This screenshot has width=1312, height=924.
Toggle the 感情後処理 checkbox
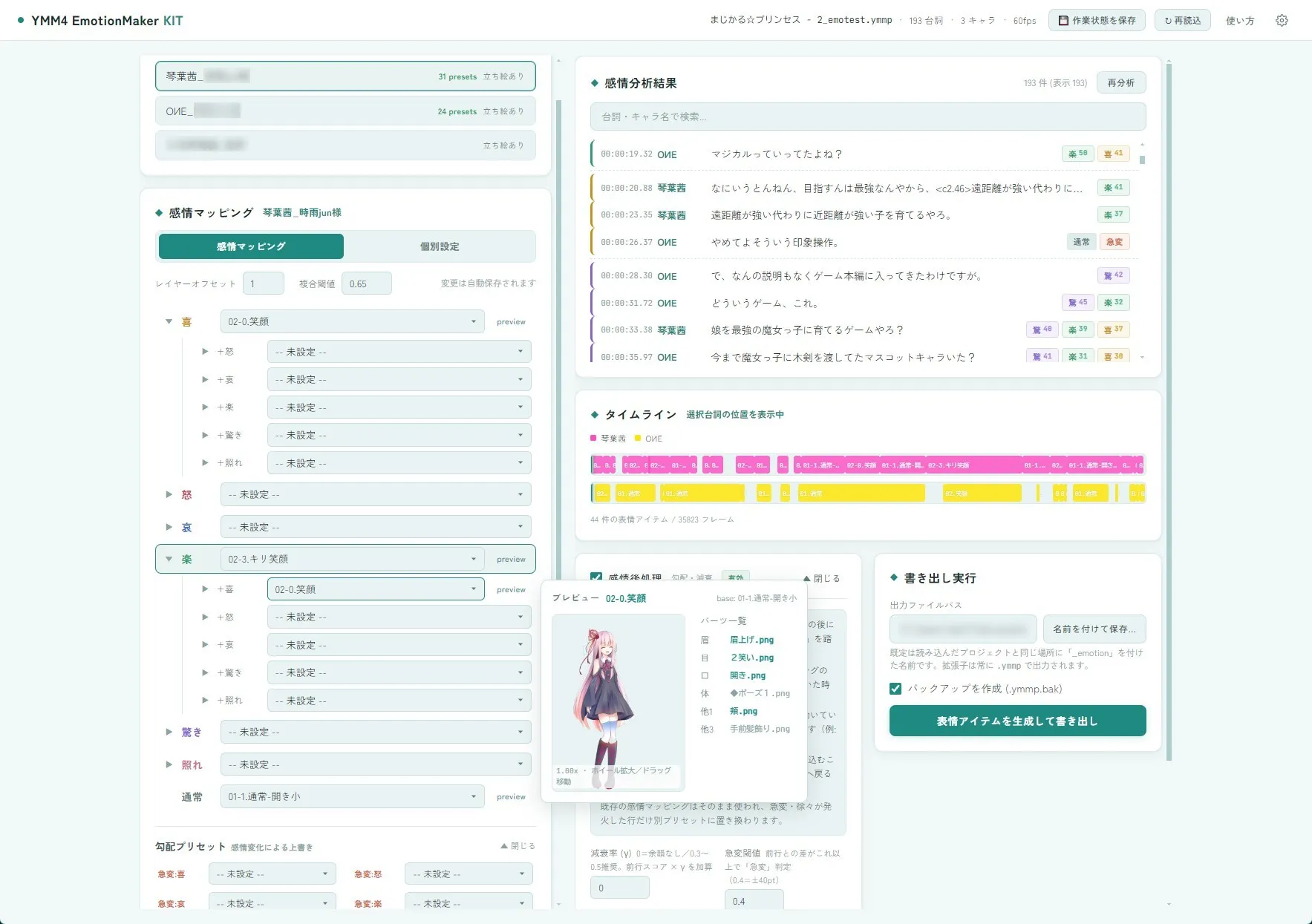(596, 577)
